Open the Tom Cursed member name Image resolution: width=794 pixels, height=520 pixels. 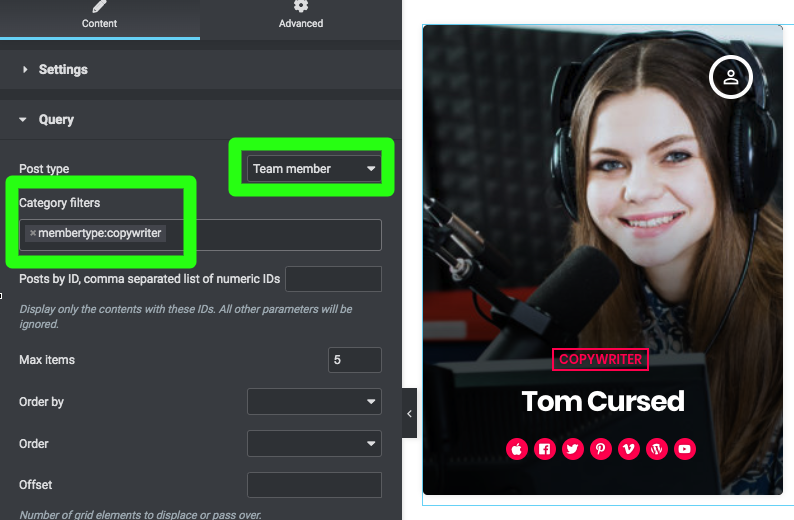click(x=603, y=401)
